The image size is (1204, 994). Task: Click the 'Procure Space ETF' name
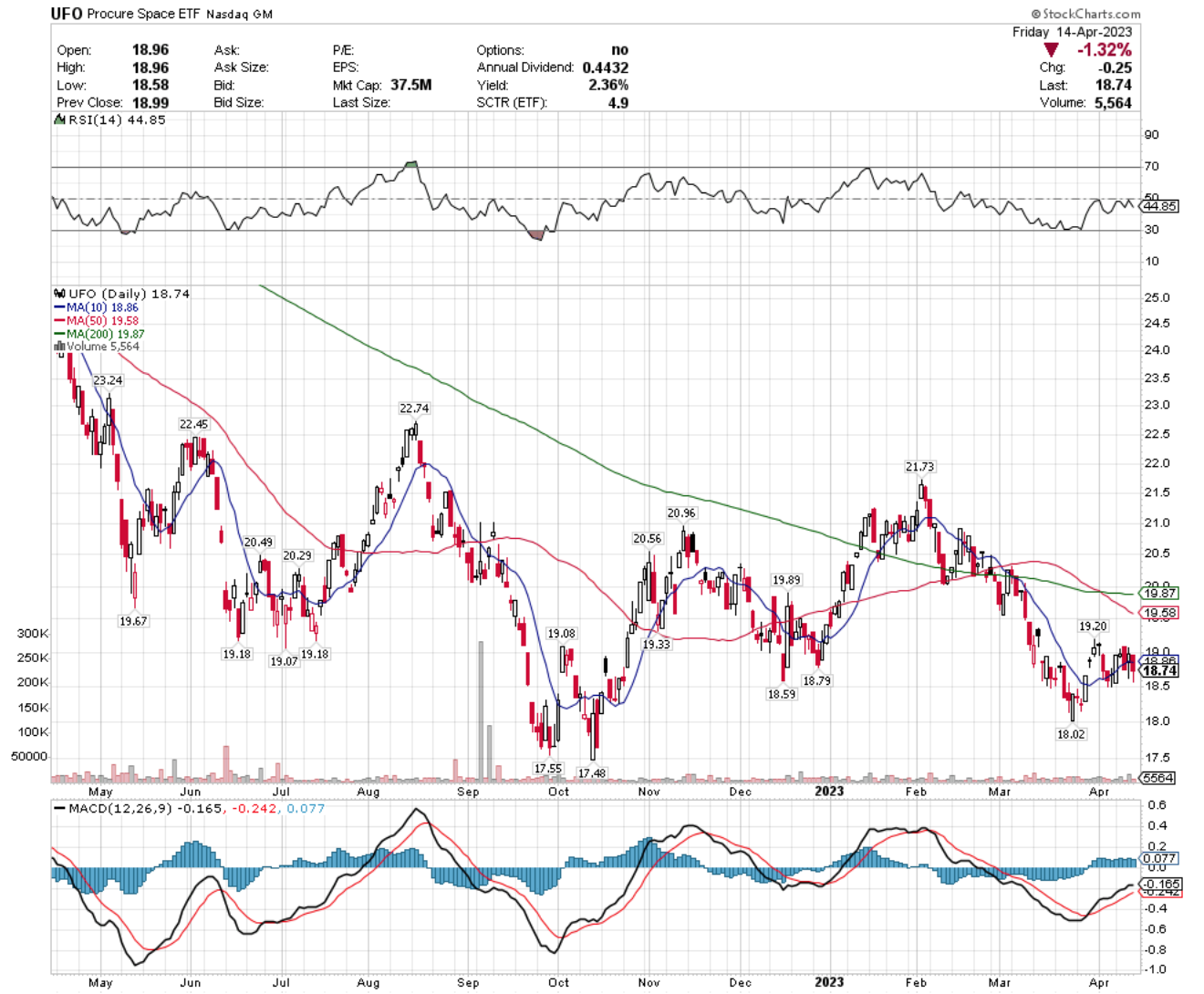(x=144, y=15)
